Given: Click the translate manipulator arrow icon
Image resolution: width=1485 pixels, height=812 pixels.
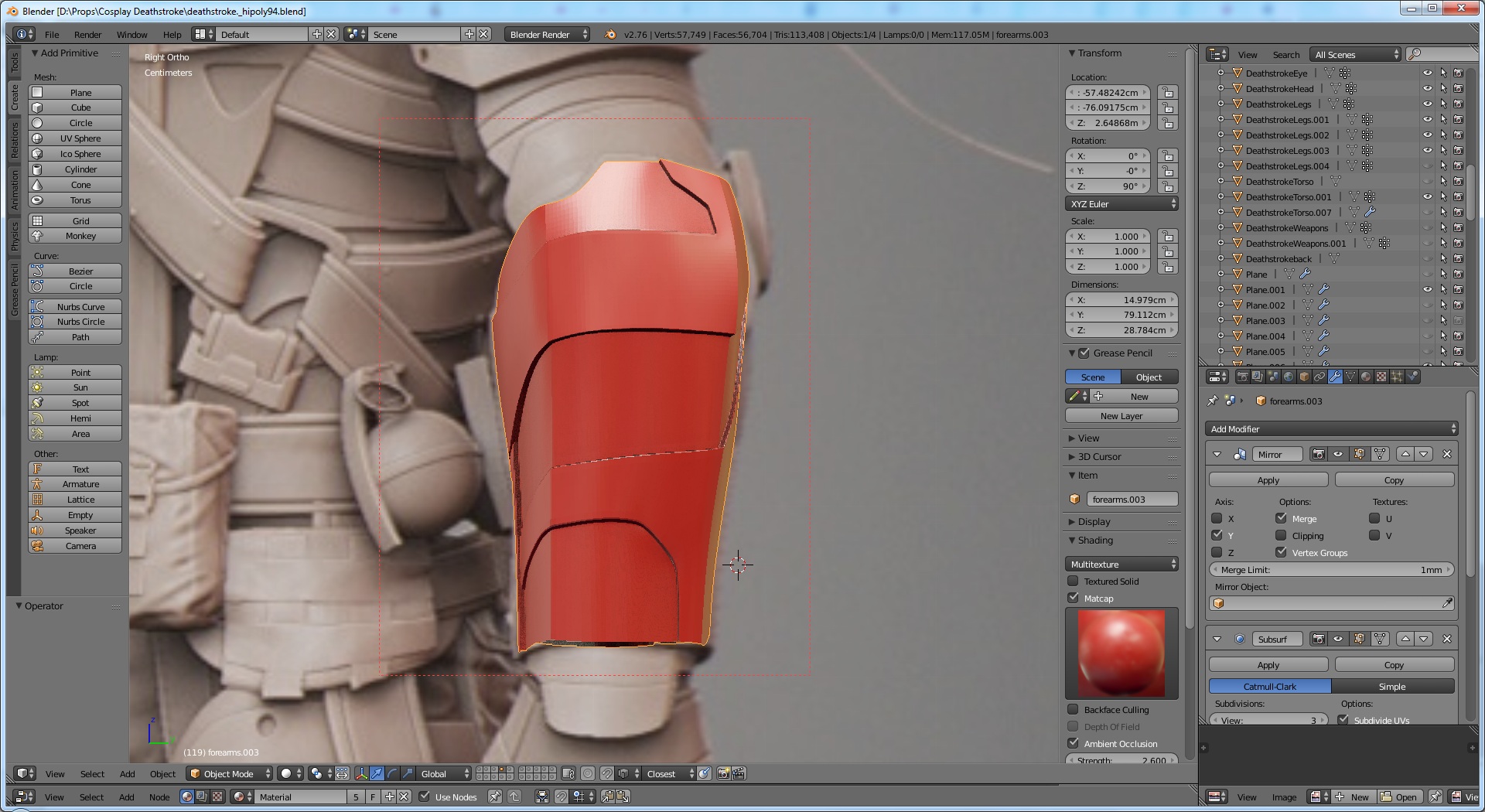Looking at the screenshot, I should point(377,773).
